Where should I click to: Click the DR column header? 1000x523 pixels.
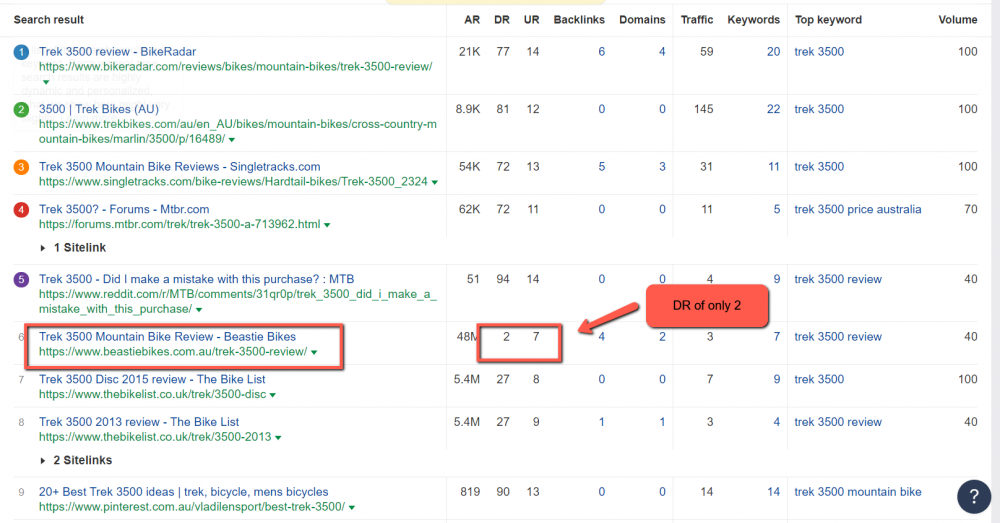click(502, 20)
